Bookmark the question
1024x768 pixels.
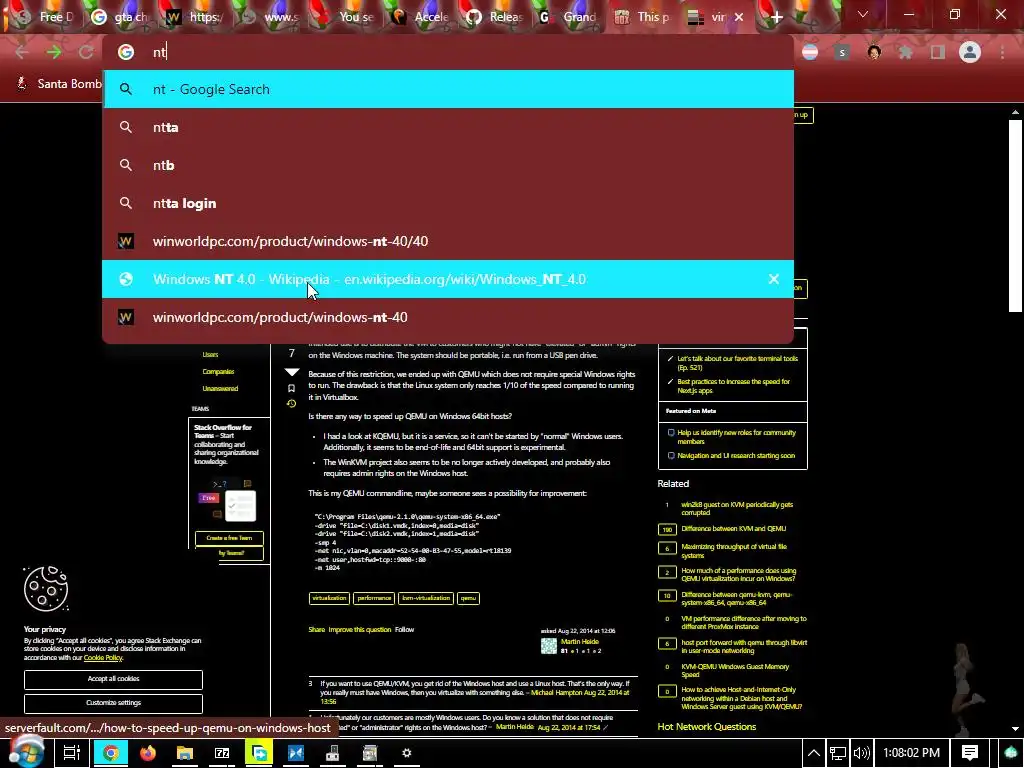[x=291, y=388]
